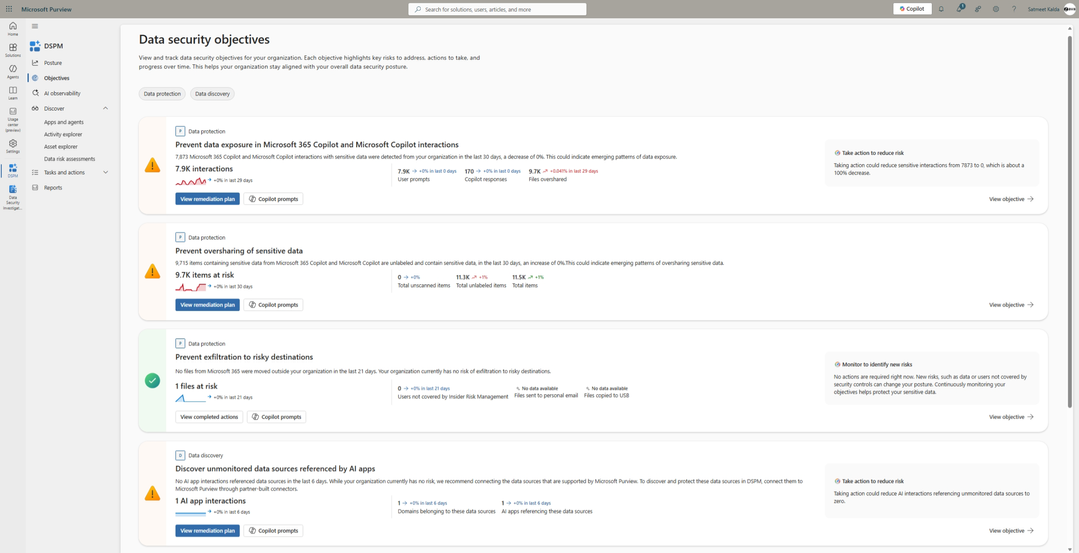The width and height of the screenshot is (1079, 553).
Task: Open Usage center preview in rail
Action: [x=12, y=120]
